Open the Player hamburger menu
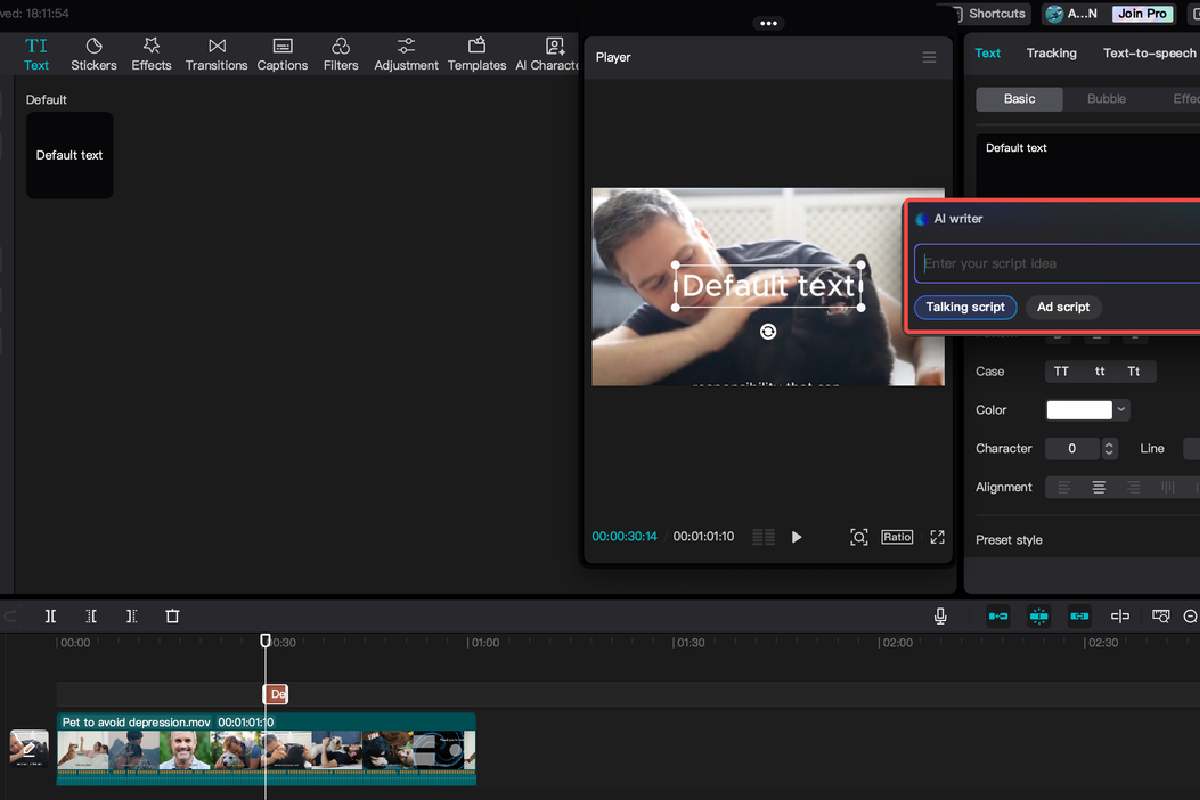1200x800 pixels. pos(929,58)
